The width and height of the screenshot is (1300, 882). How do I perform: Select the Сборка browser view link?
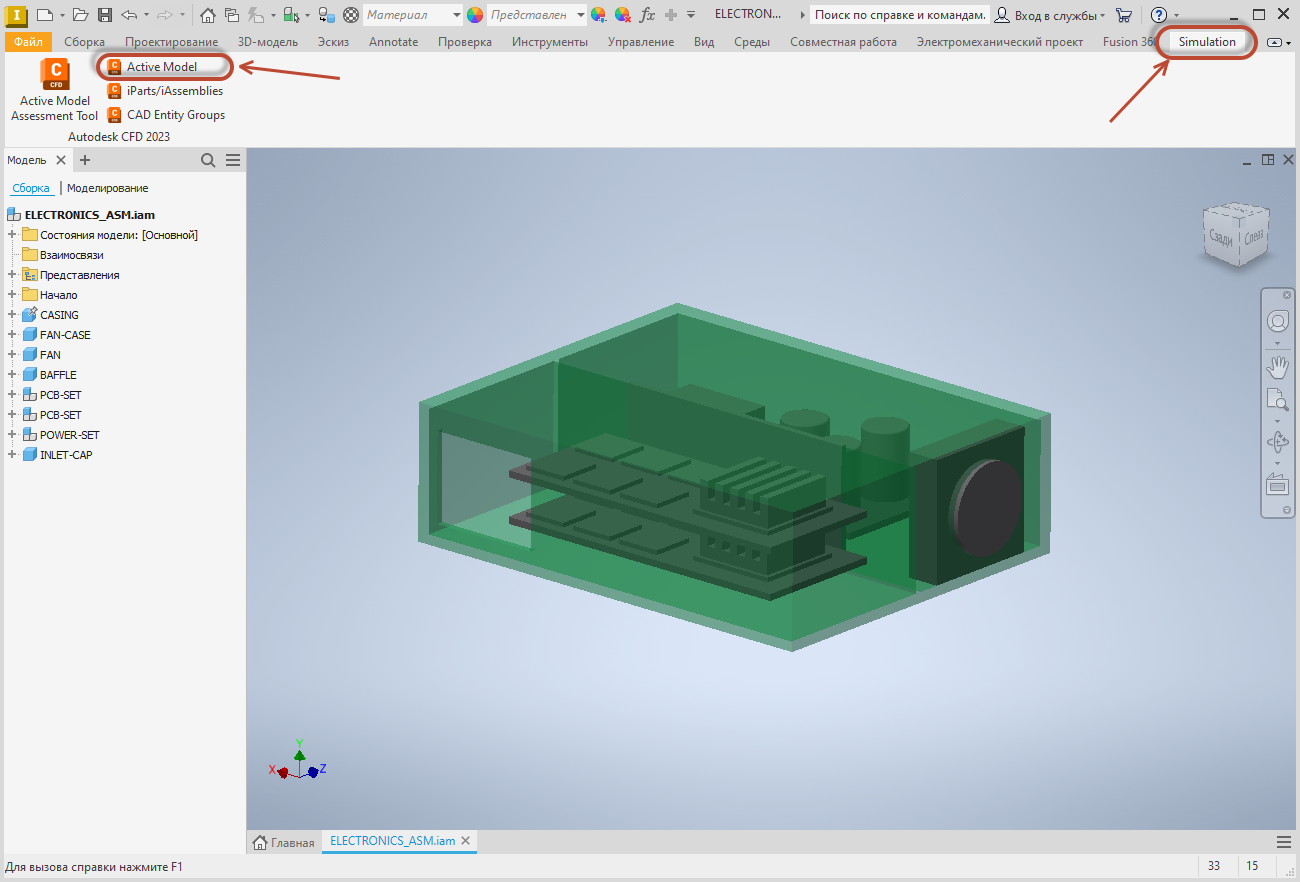31,188
